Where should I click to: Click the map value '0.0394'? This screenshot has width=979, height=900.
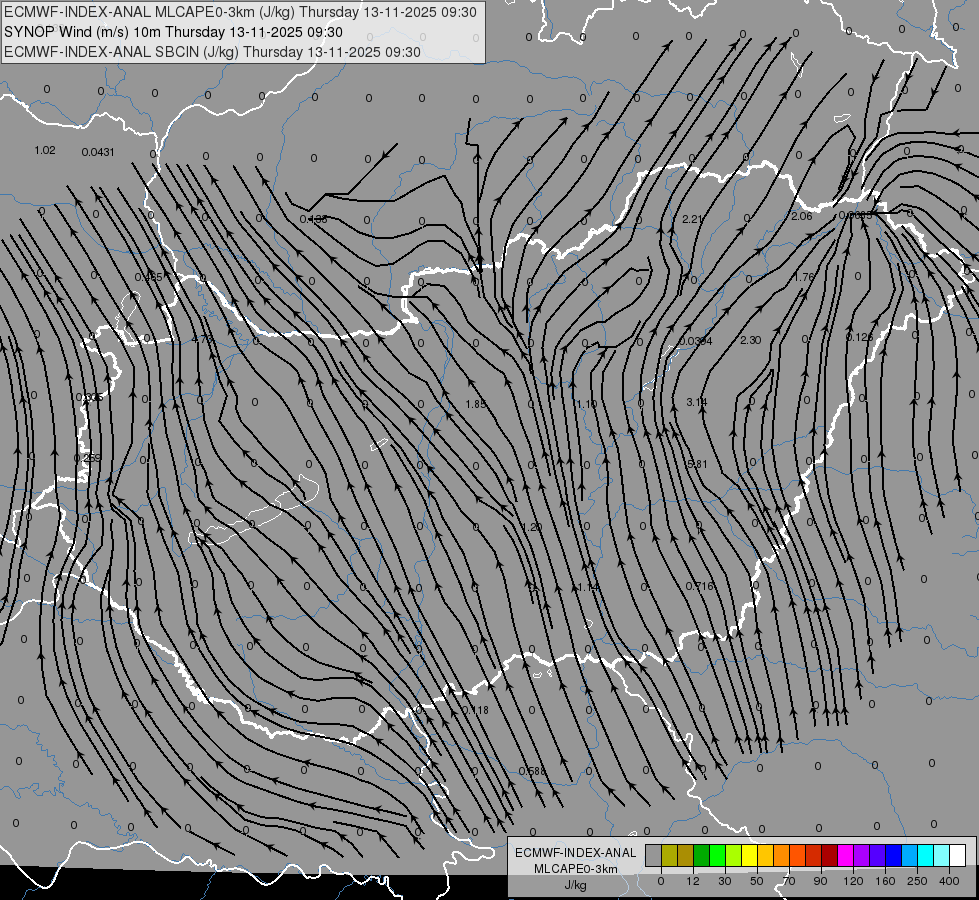pyautogui.click(x=696, y=341)
